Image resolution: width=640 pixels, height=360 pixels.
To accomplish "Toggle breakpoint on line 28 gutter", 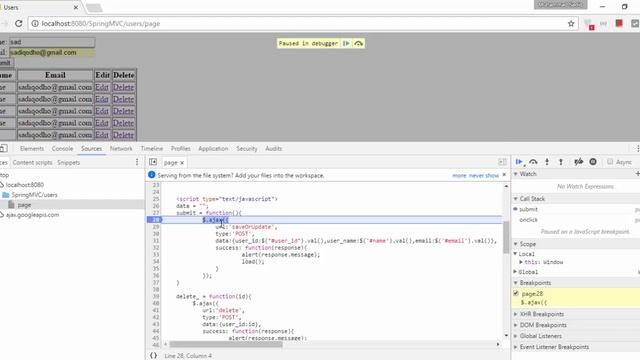I will coord(154,220).
